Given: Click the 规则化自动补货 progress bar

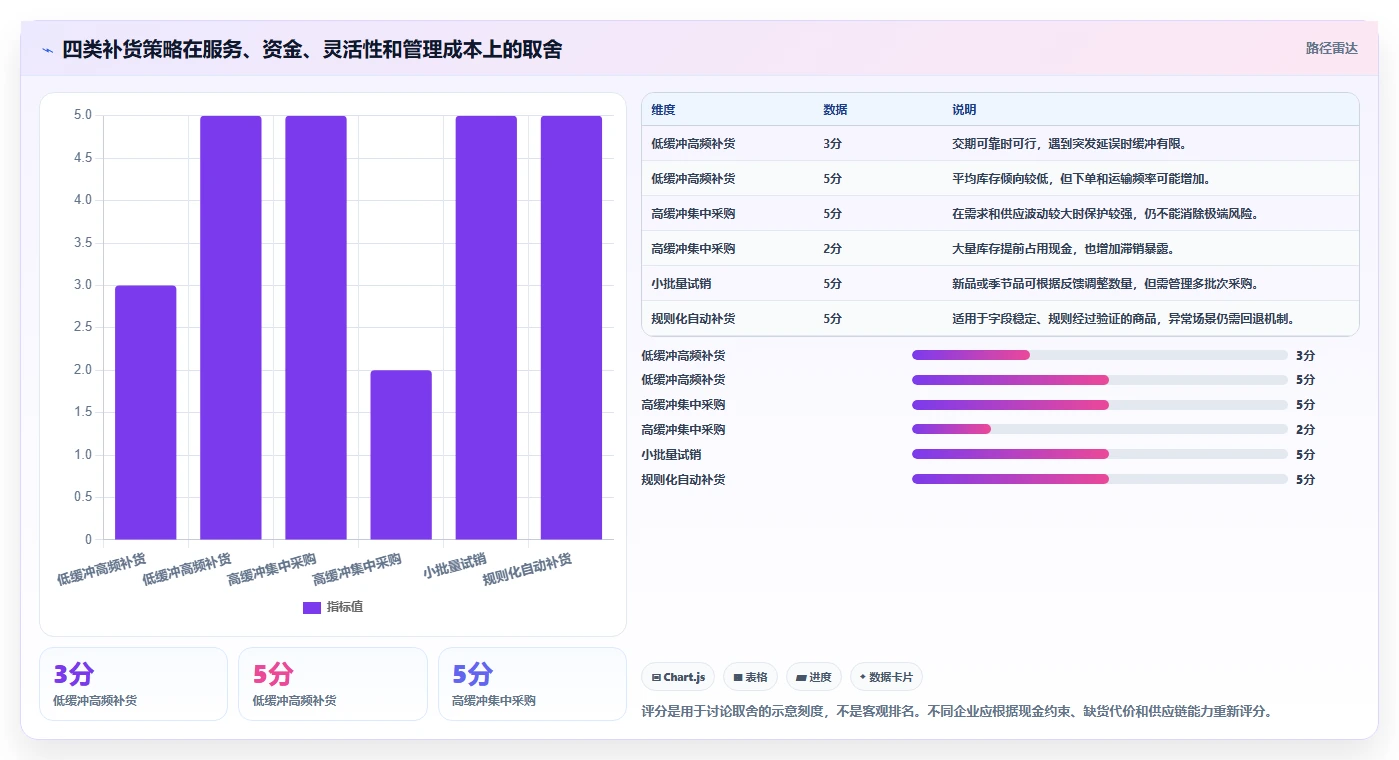Looking at the screenshot, I should [x=1100, y=479].
